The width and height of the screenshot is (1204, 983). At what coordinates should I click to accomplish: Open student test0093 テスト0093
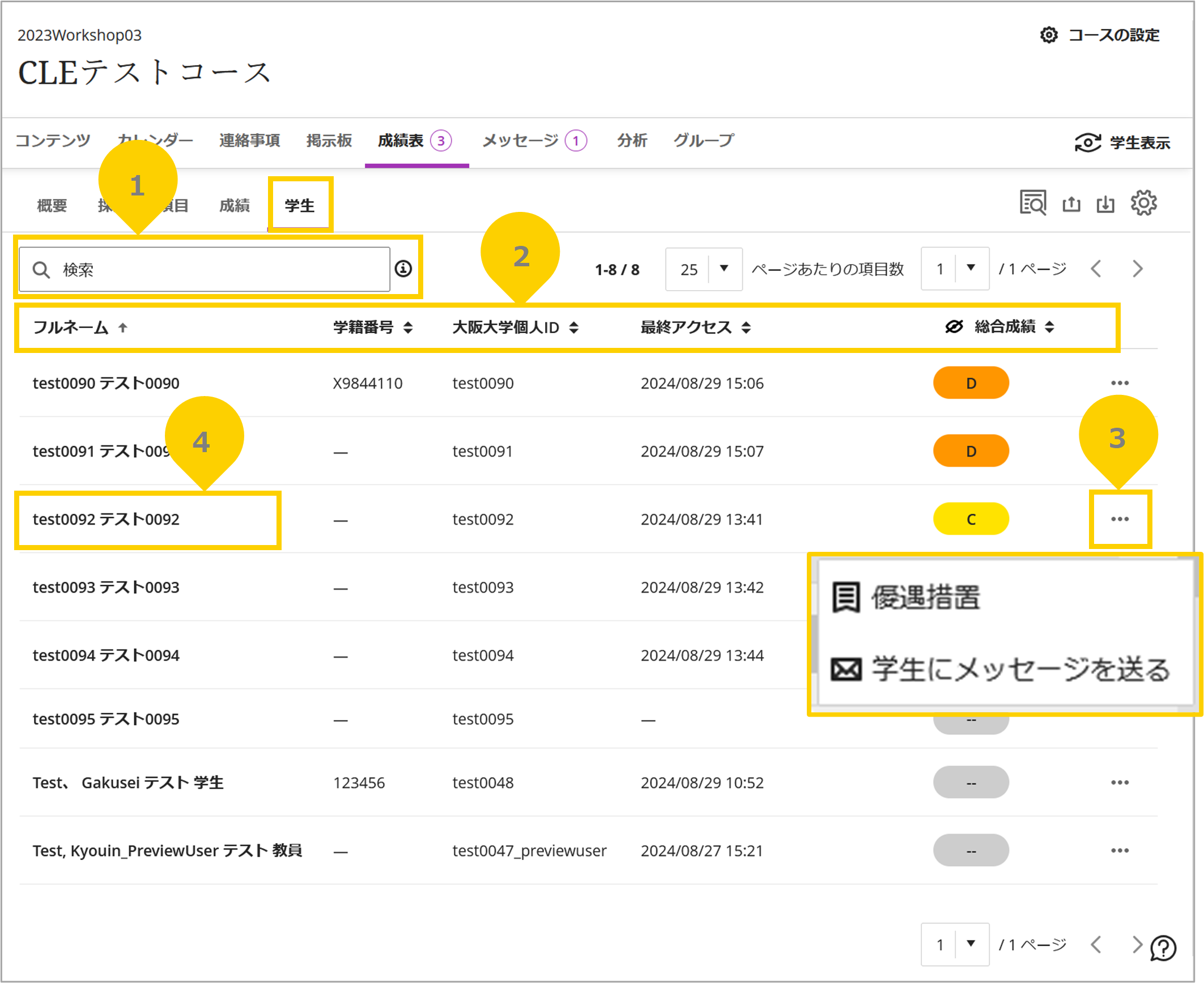click(x=106, y=587)
